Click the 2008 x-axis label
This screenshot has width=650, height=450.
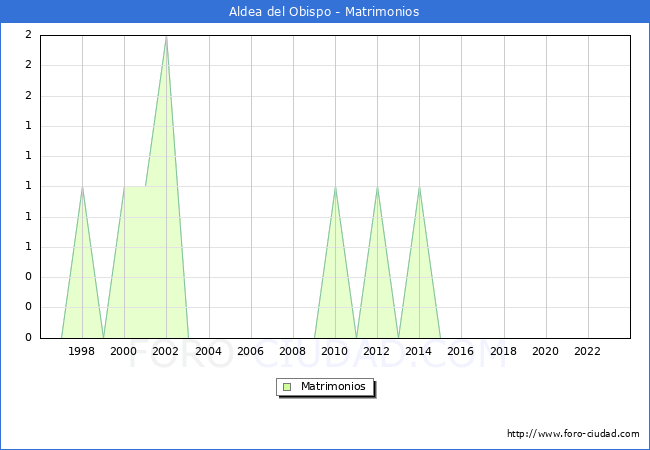pos(293,351)
